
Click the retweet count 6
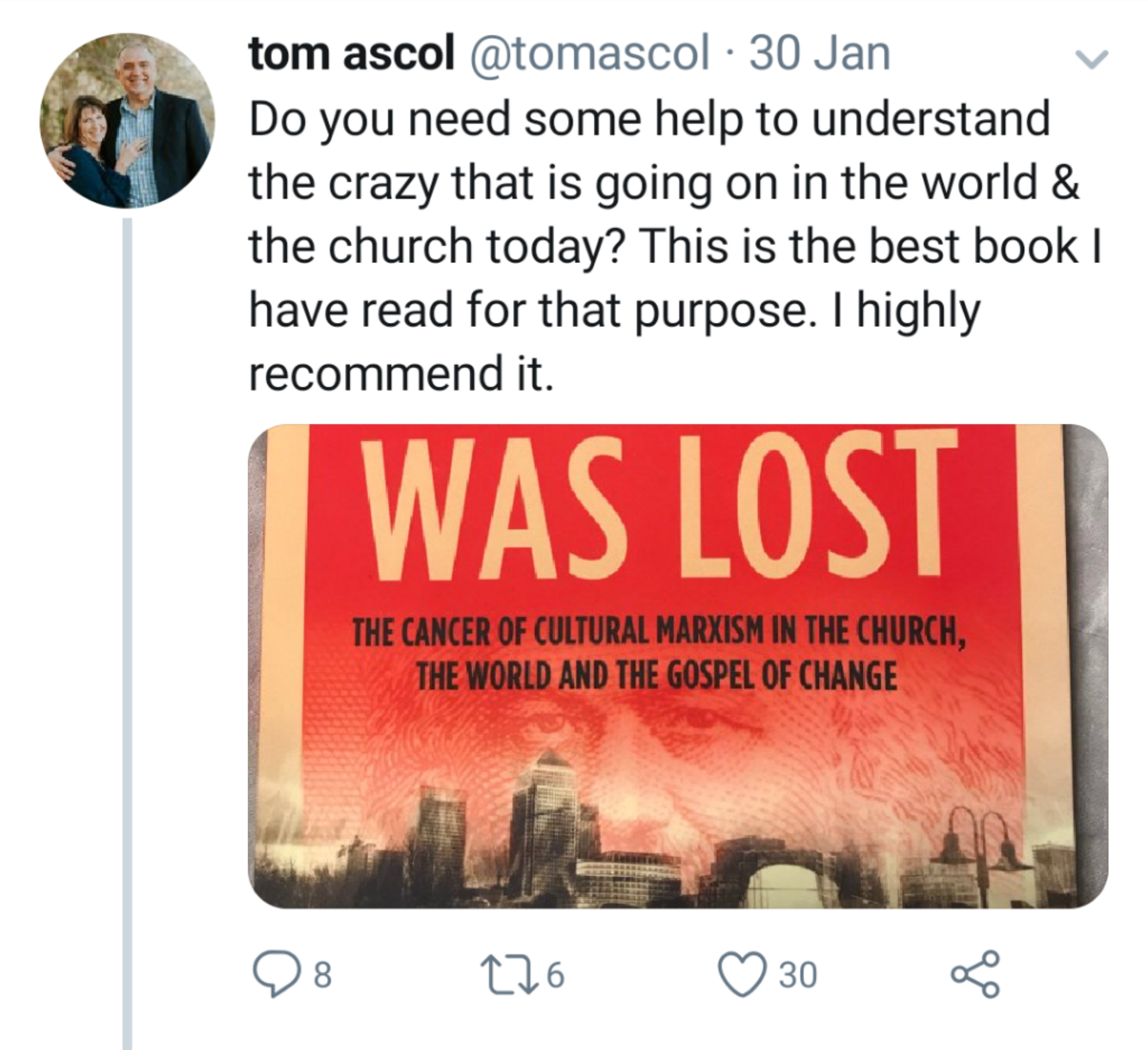(555, 975)
